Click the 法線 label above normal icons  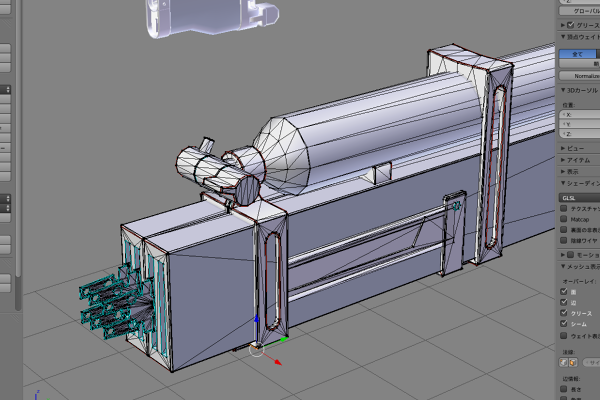point(568,351)
